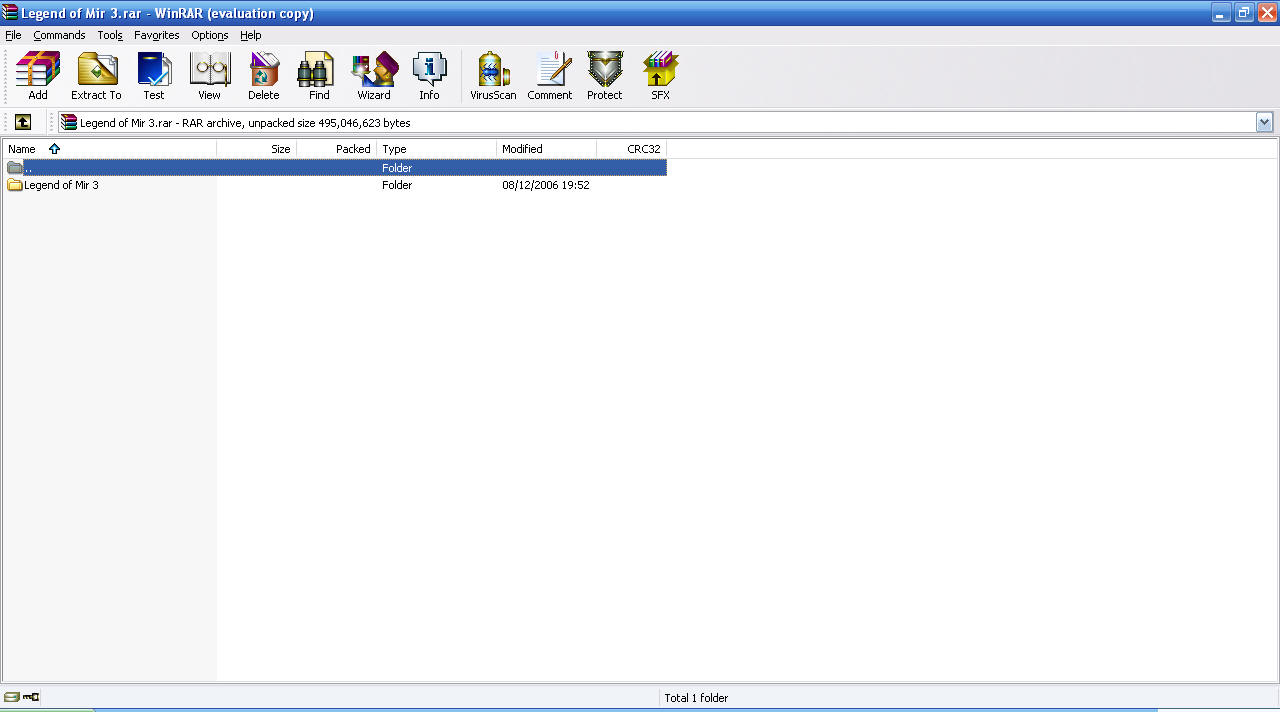Click WinRAR icon in the title bar
This screenshot has height=712, width=1280.
[x=10, y=13]
